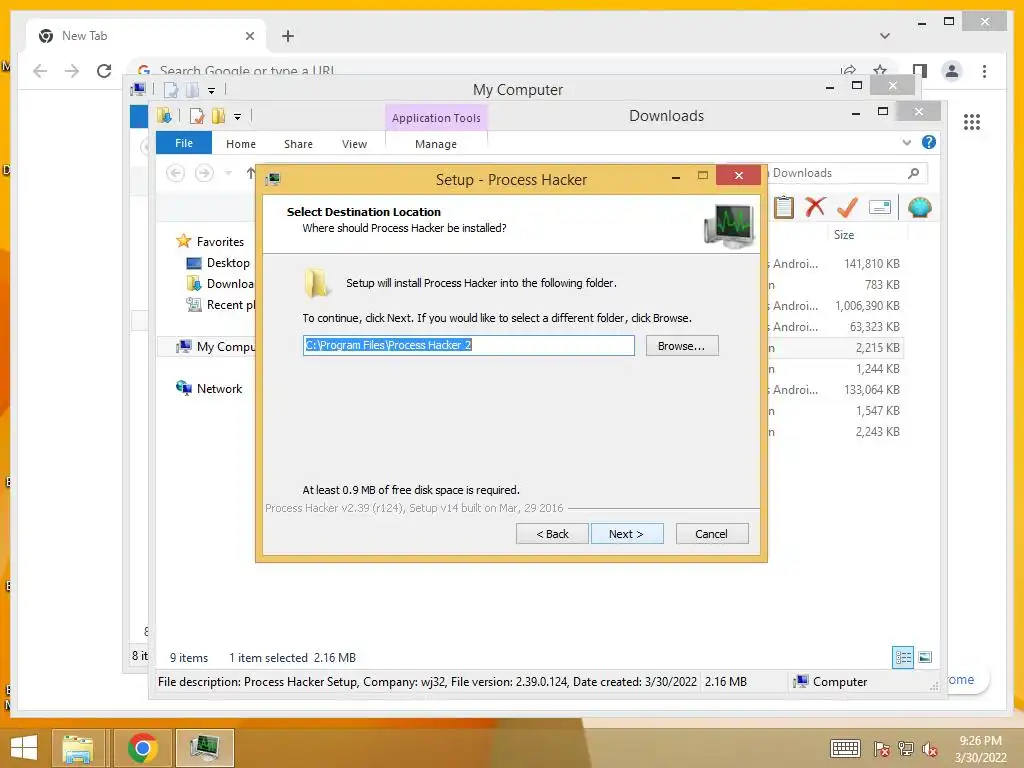Open Chrome's three-dot menu

984,71
